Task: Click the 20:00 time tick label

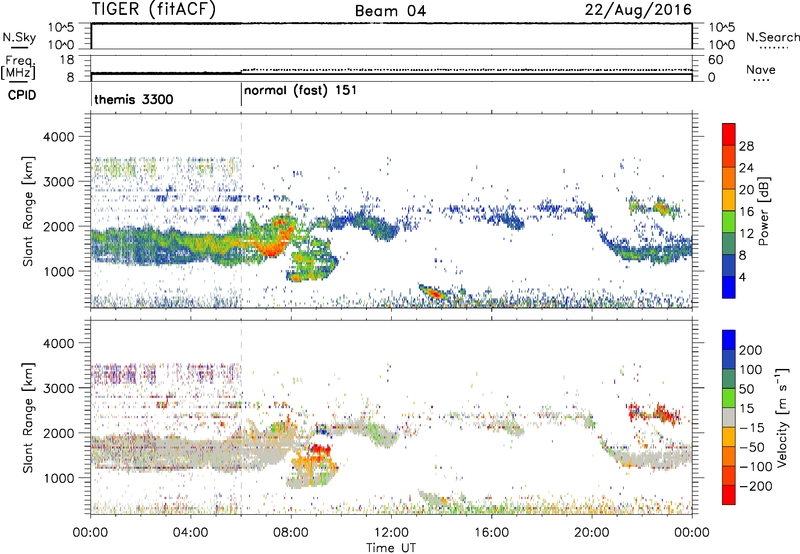Action: coord(591,533)
